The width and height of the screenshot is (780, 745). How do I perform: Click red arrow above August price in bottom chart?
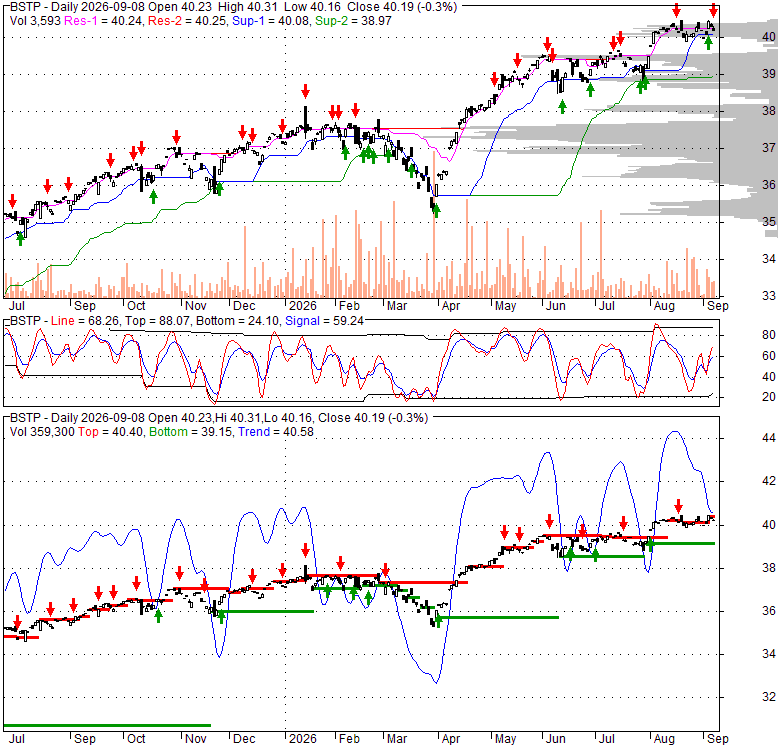tap(679, 507)
